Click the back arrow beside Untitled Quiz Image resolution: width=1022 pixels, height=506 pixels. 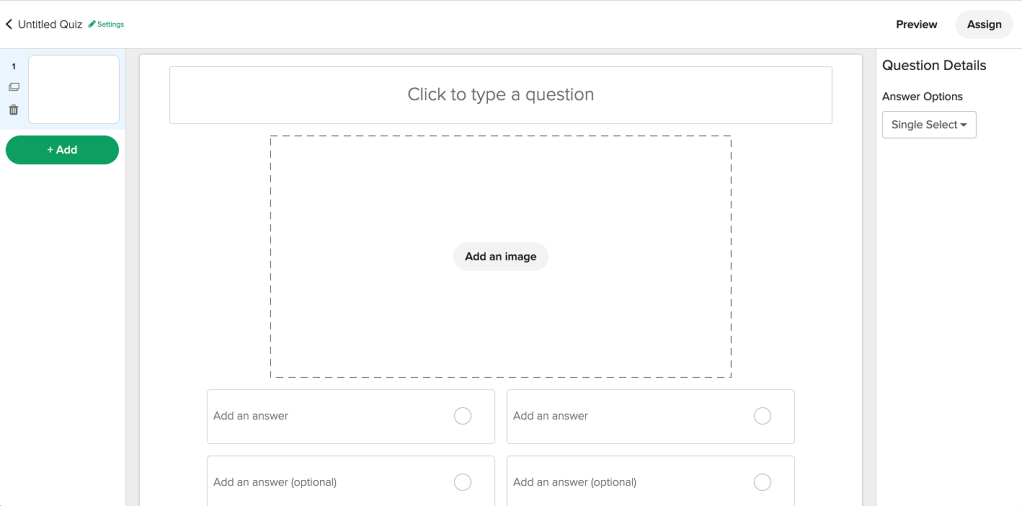(9, 24)
